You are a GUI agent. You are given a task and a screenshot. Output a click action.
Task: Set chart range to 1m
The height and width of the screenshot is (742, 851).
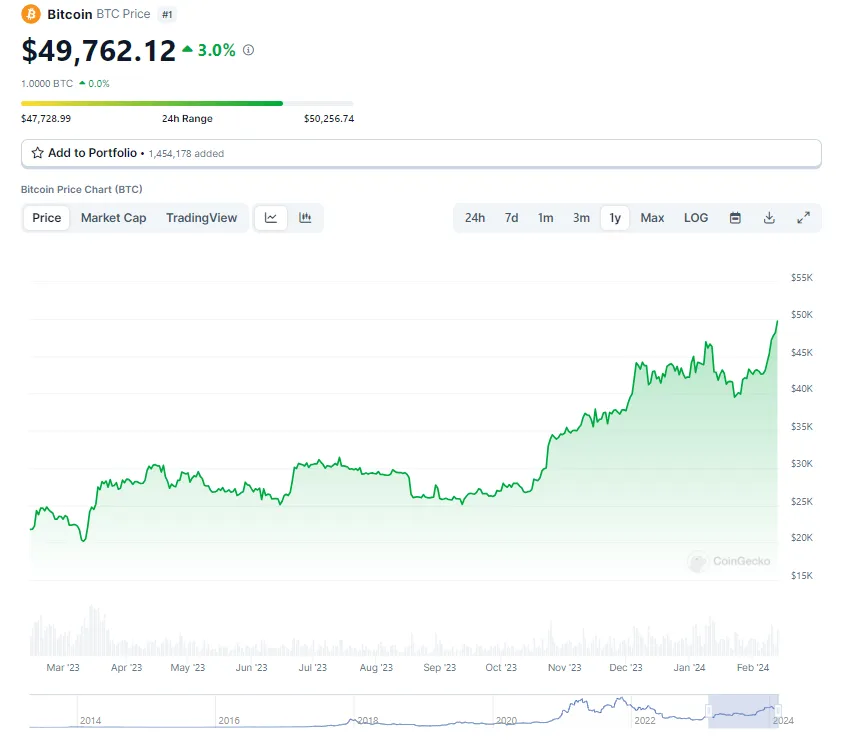tap(545, 218)
